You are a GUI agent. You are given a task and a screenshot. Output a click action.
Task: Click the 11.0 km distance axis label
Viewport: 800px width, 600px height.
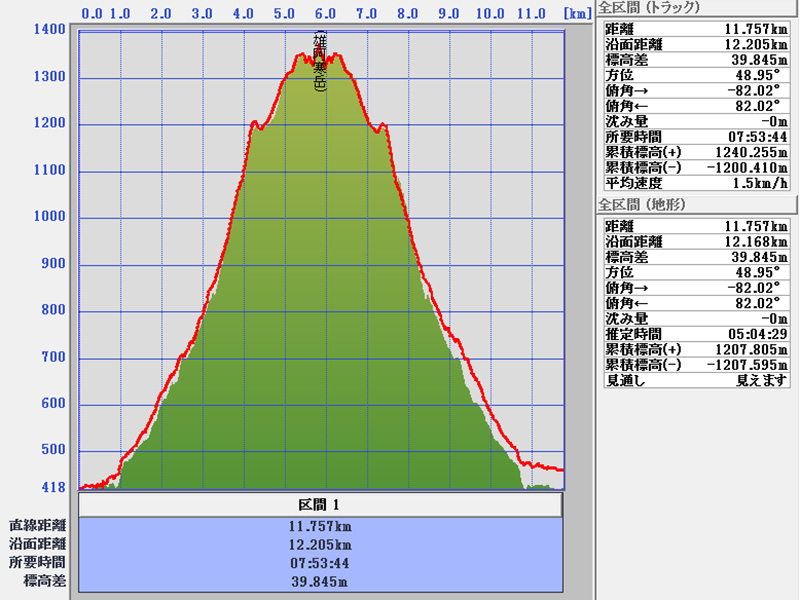coord(531,14)
